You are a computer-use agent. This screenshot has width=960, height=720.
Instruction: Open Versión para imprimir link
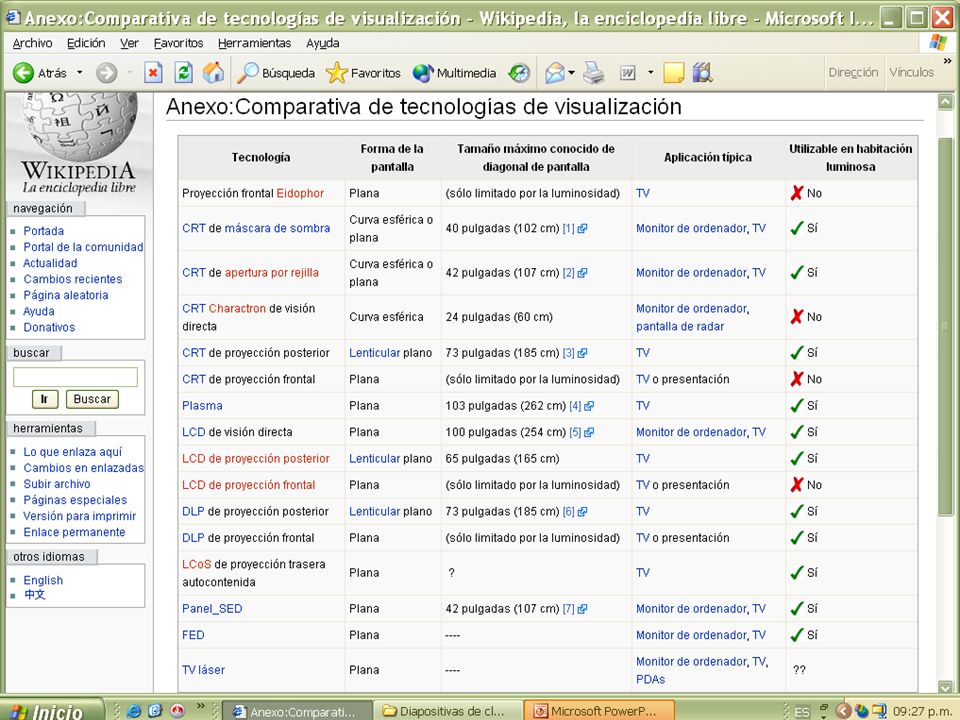80,516
